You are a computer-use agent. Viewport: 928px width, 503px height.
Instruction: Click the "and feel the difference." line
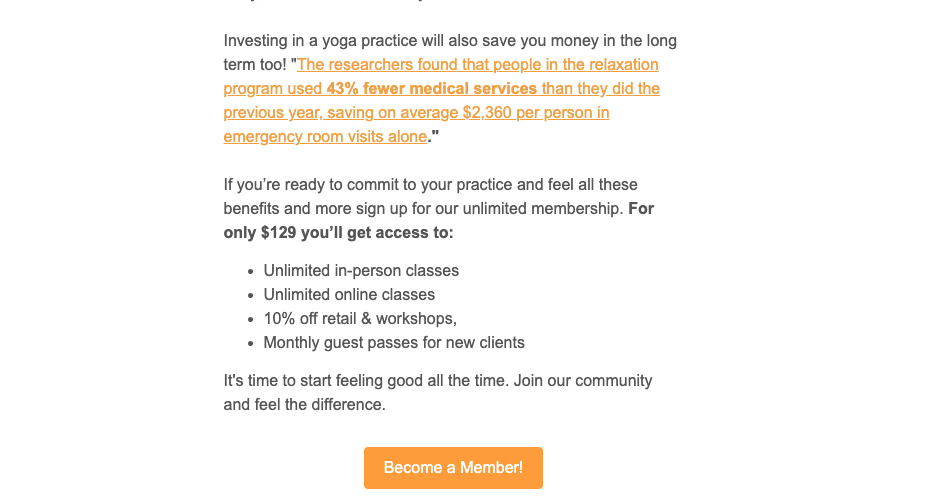304,405
